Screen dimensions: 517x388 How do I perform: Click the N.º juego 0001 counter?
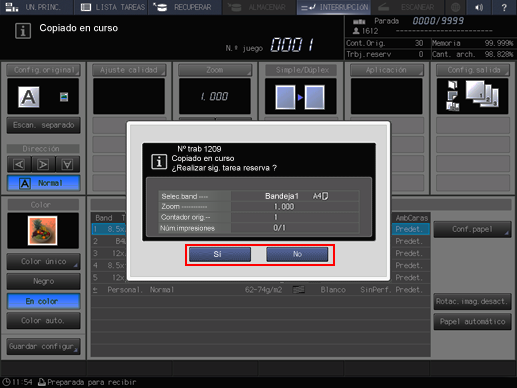pos(292,45)
